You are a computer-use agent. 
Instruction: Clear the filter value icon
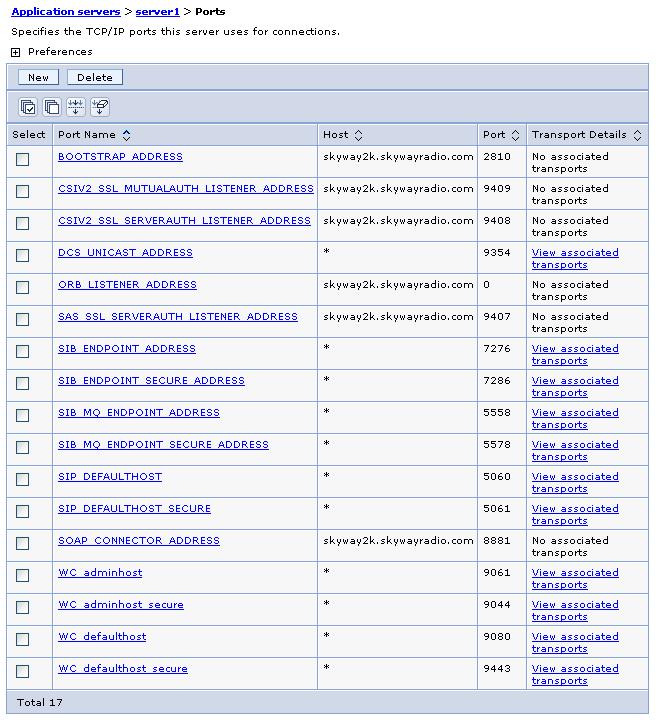(100, 107)
